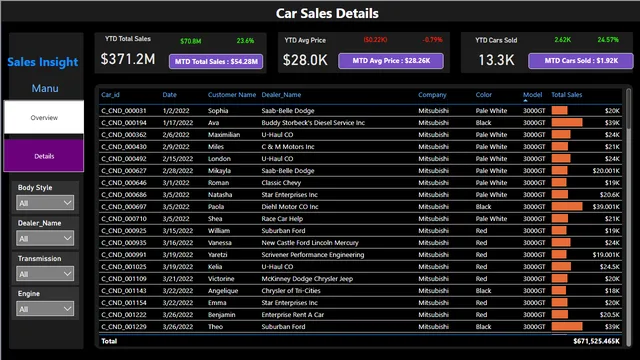Open the Dealer_Name filter dropdown
Viewport: 640px width, 360px height.
point(45,238)
